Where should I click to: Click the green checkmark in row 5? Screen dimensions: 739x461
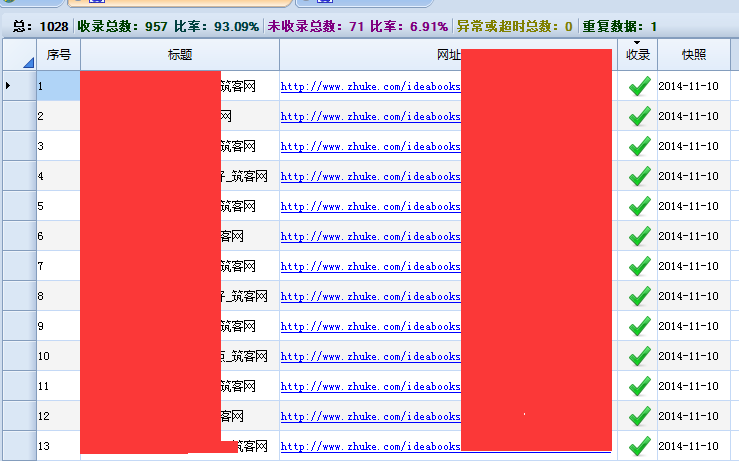pos(639,207)
